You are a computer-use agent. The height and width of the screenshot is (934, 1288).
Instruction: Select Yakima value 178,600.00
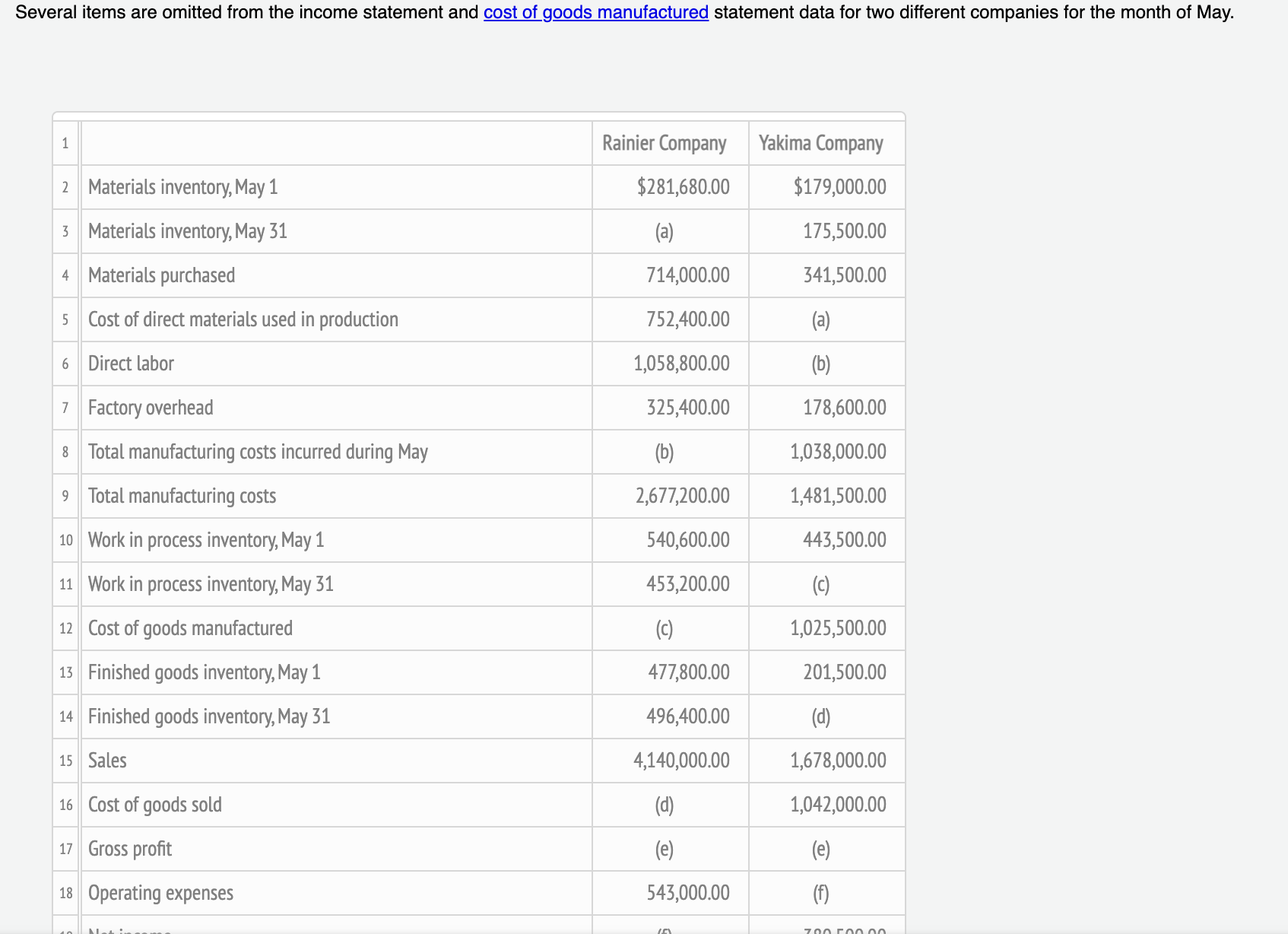845,408
